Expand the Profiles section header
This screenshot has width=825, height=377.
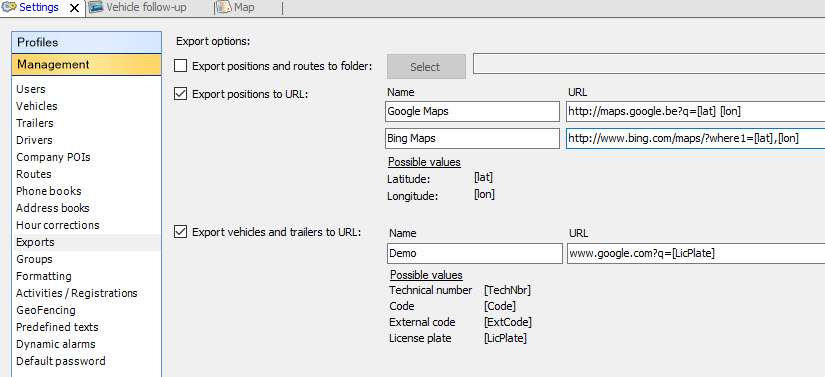[x=86, y=42]
